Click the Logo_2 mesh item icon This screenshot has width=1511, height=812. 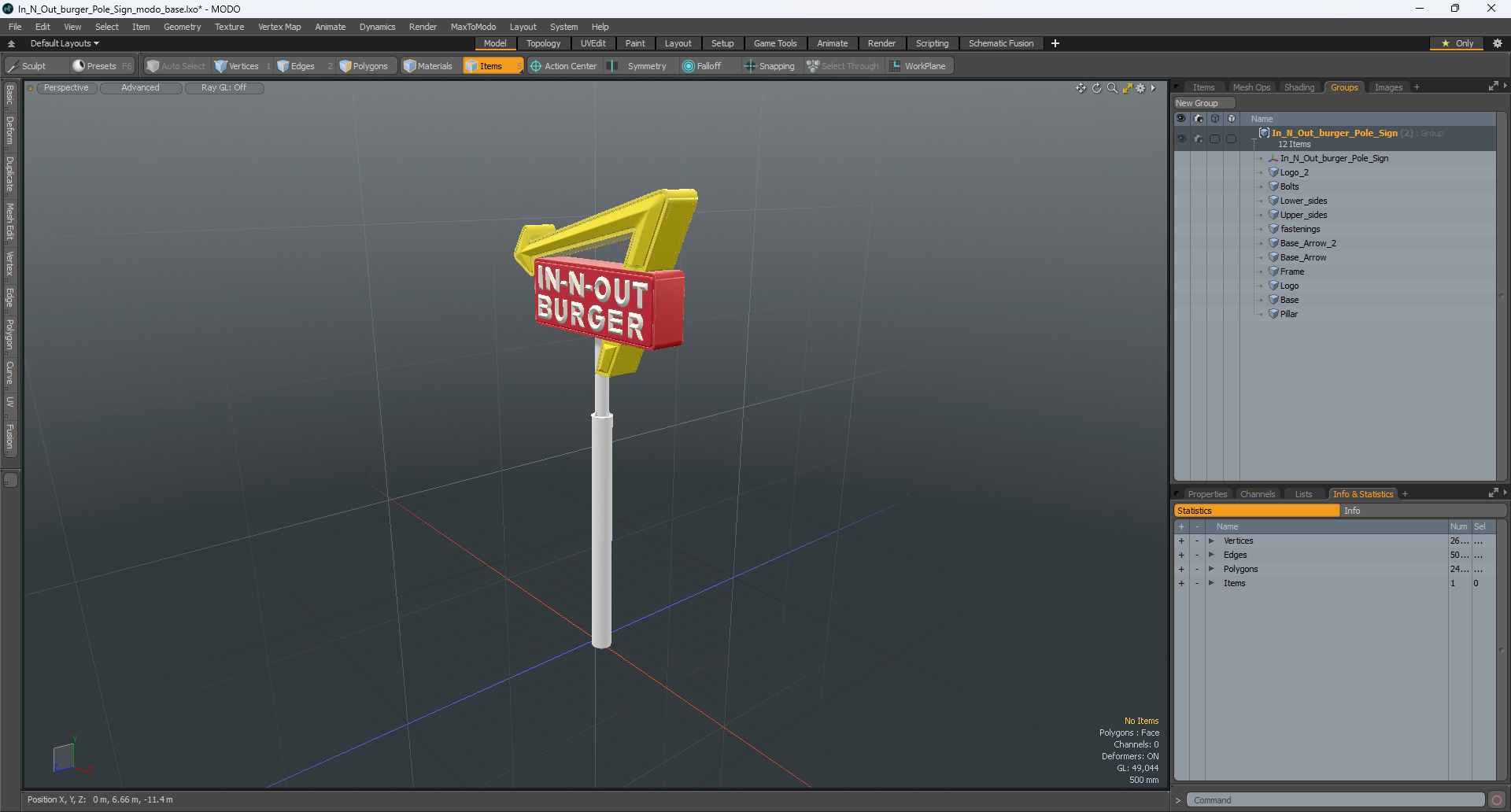coord(1273,172)
